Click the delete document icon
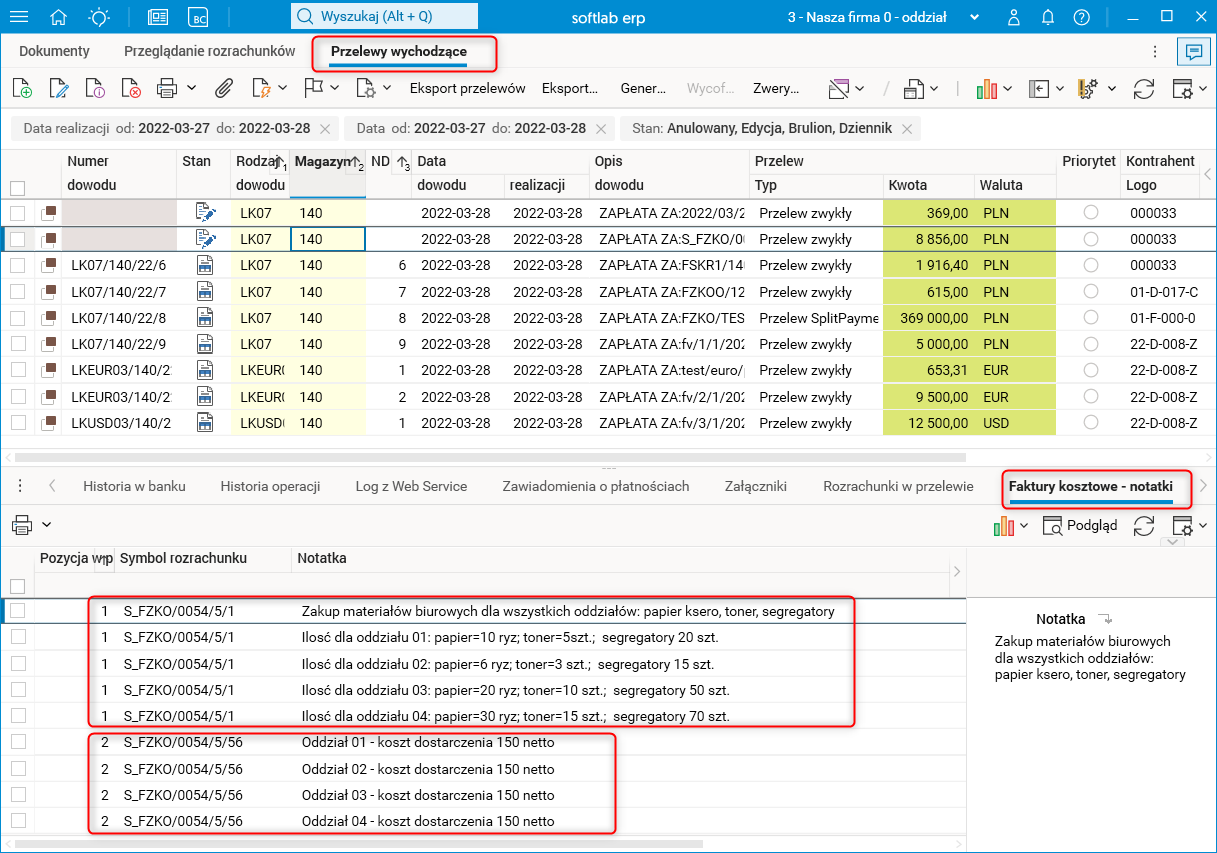The image size is (1217, 853). (x=132, y=89)
